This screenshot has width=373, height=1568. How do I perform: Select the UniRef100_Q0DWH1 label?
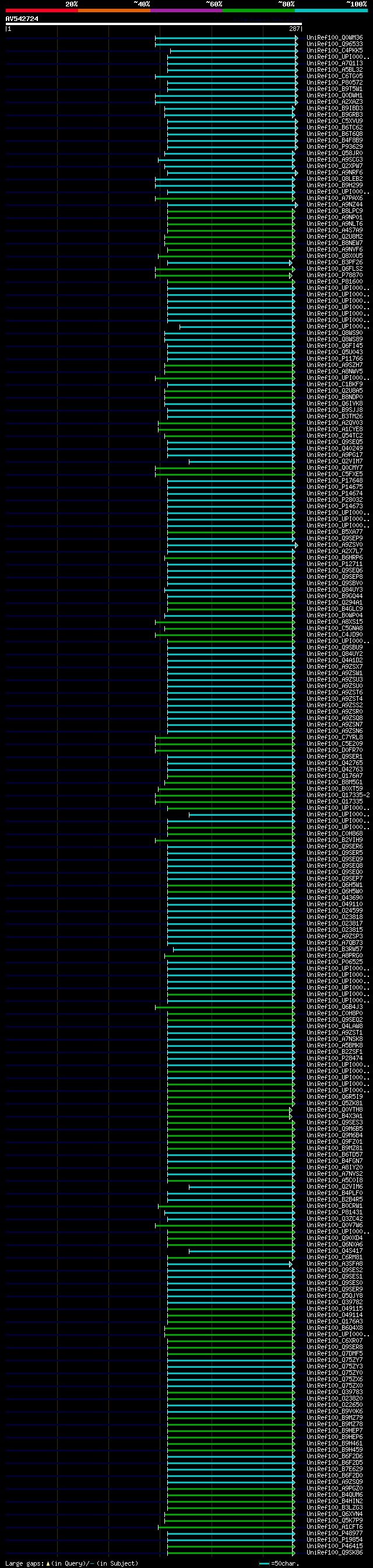[335, 96]
